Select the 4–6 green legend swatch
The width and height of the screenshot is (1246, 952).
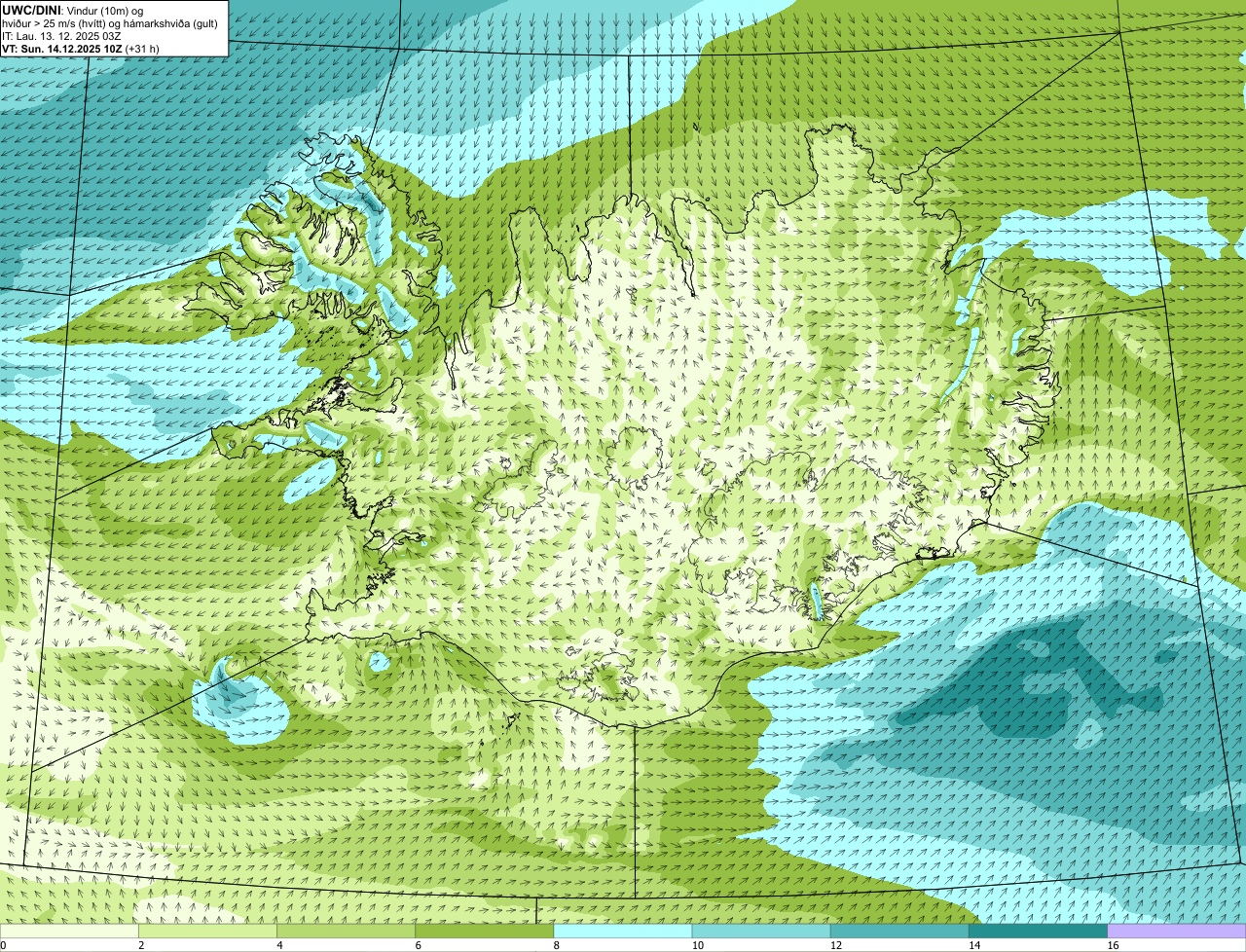point(347,932)
